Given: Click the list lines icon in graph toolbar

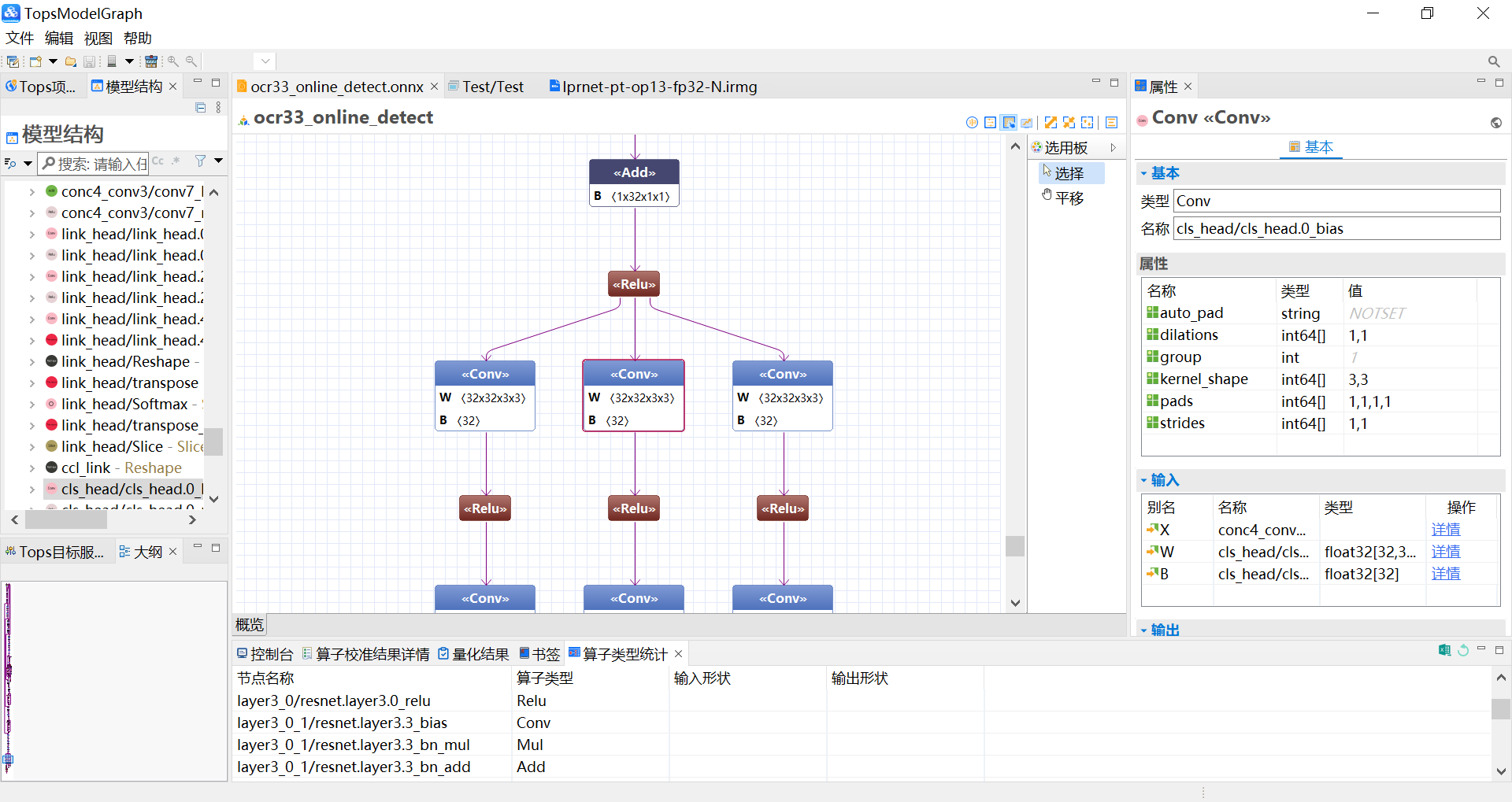Looking at the screenshot, I should [x=1111, y=123].
